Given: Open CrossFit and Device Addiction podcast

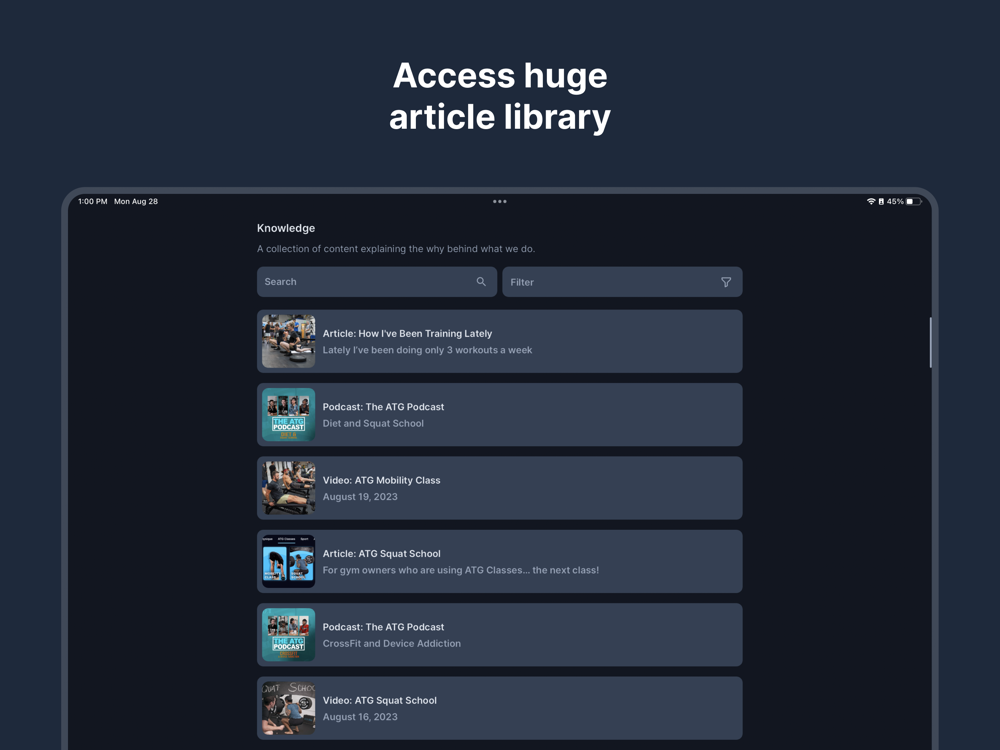Looking at the screenshot, I should [499, 635].
